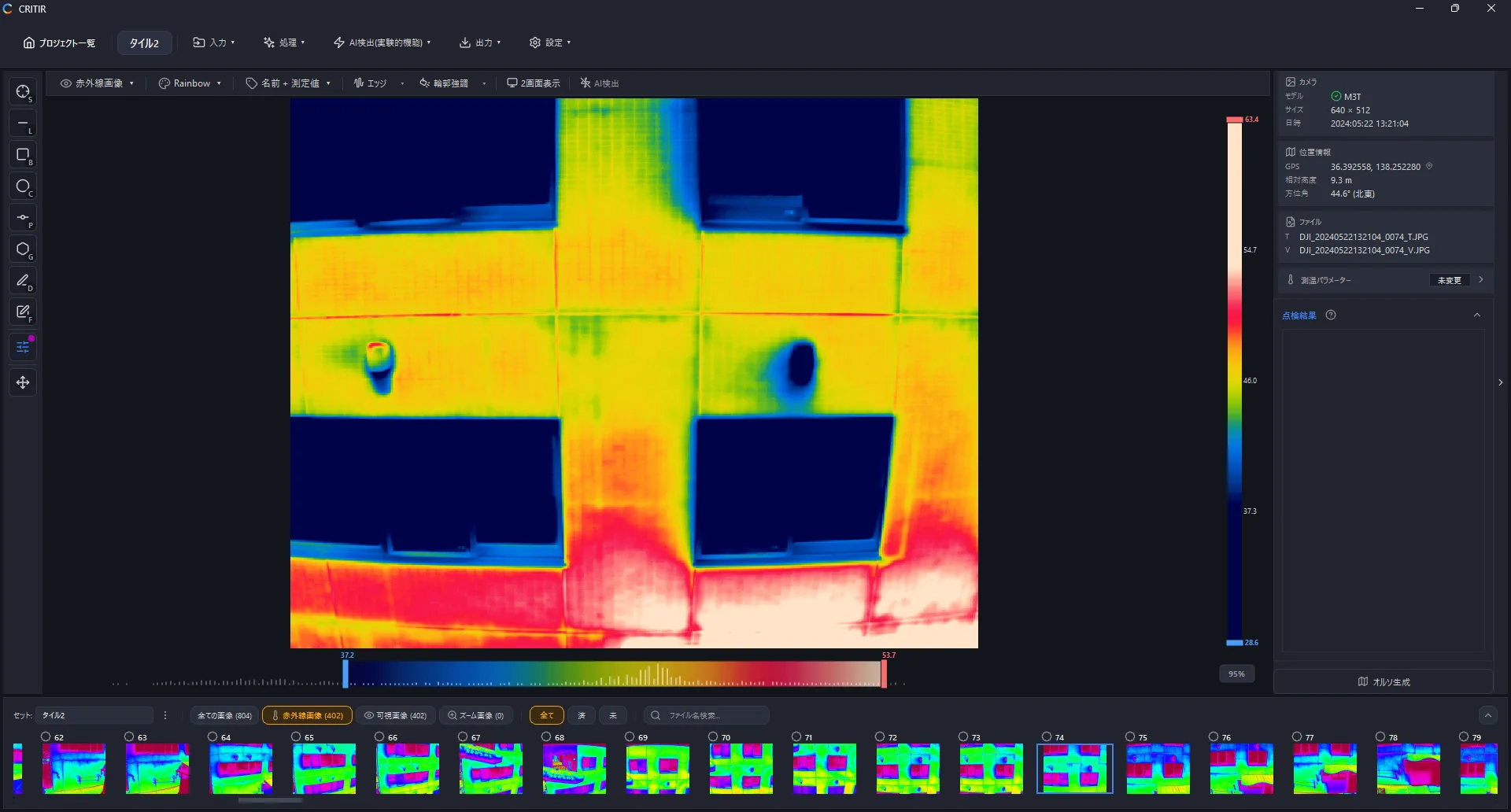Screen dimensions: 1511x812
Task: Switch to 可視画像 (402) filter tab
Action: coord(395,715)
